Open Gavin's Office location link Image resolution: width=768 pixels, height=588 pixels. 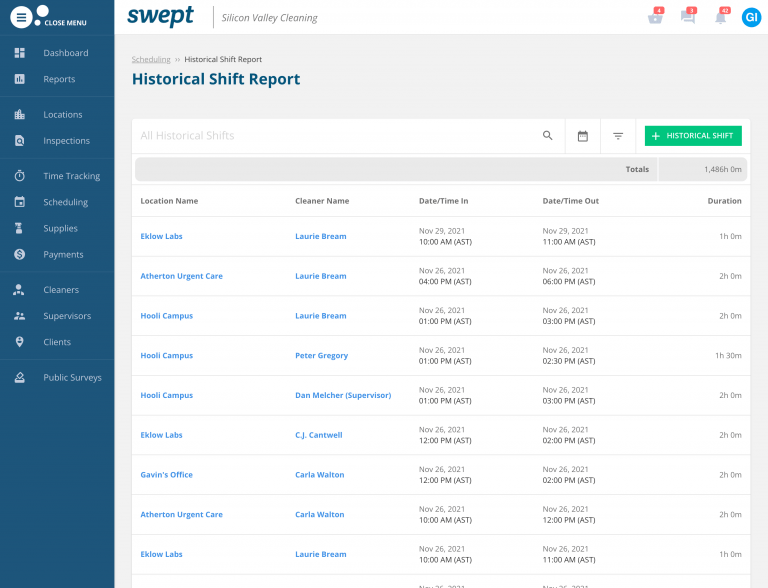pos(167,474)
